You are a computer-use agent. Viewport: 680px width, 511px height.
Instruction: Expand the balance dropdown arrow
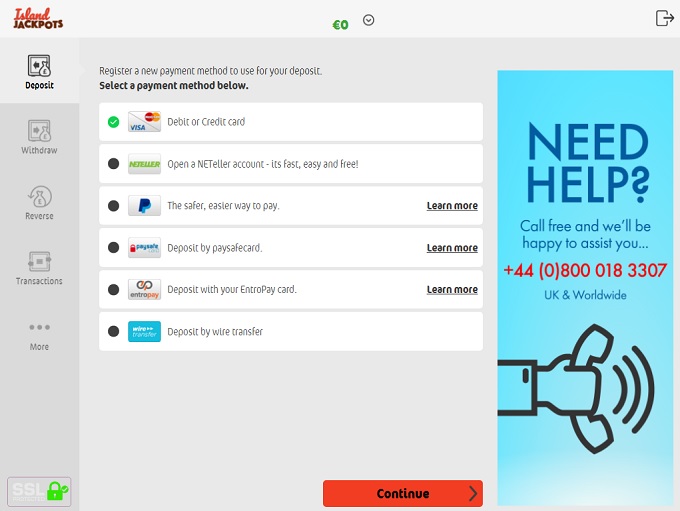click(x=368, y=20)
